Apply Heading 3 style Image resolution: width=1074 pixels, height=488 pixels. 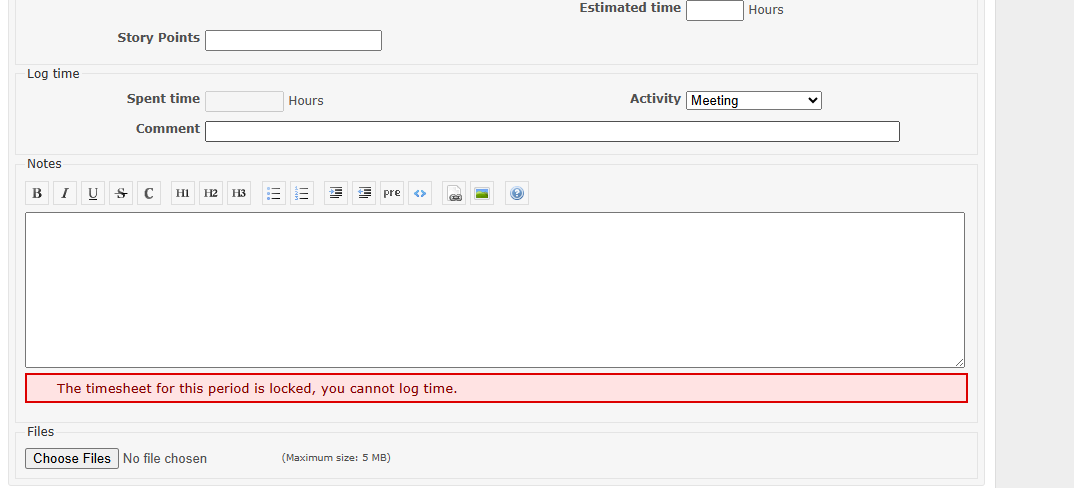239,193
